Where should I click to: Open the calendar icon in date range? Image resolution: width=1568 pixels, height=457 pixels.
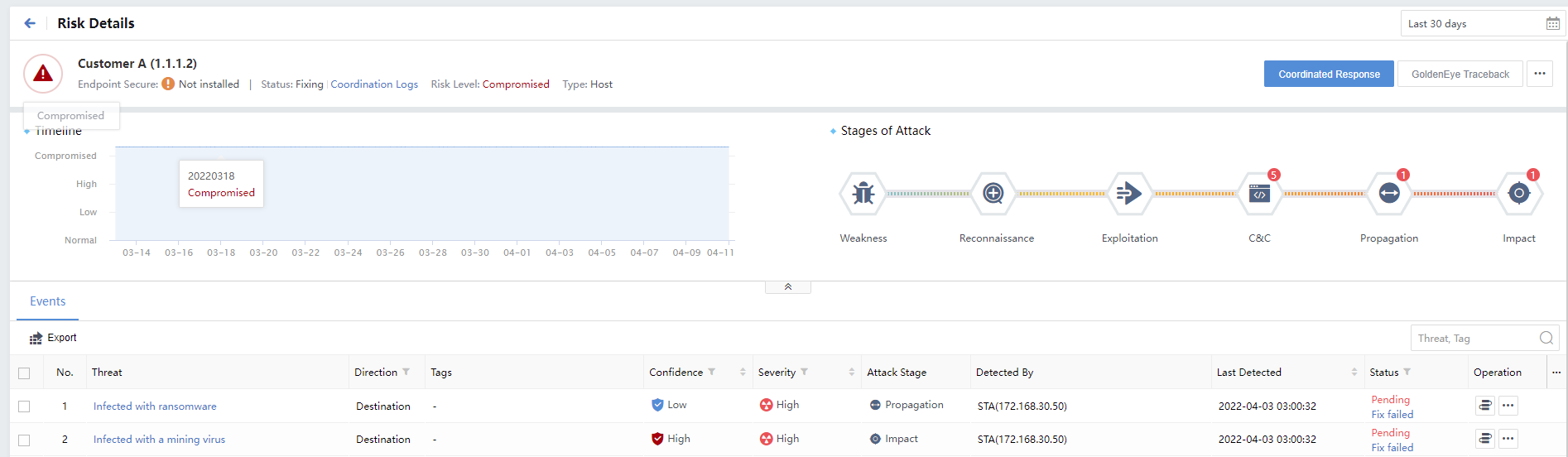click(x=1552, y=24)
